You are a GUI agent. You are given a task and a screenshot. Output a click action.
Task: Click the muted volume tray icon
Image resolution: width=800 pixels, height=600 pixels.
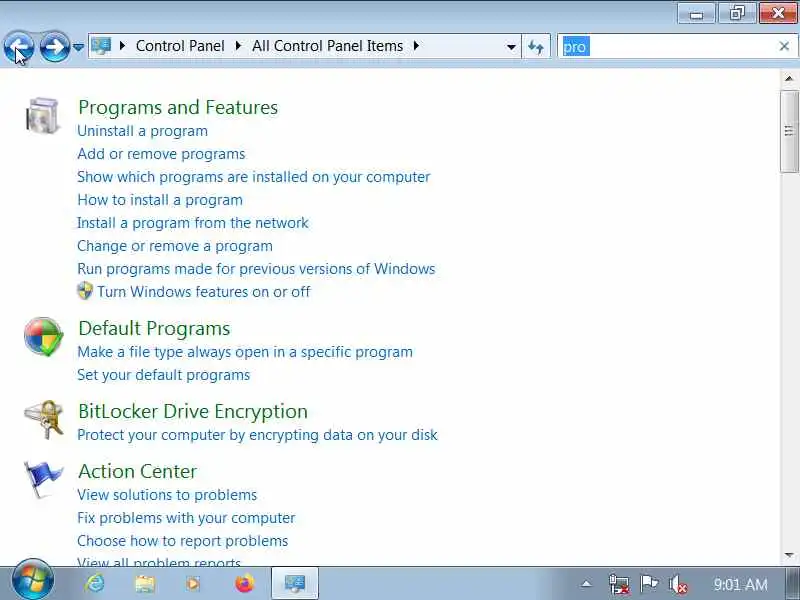tap(678, 584)
